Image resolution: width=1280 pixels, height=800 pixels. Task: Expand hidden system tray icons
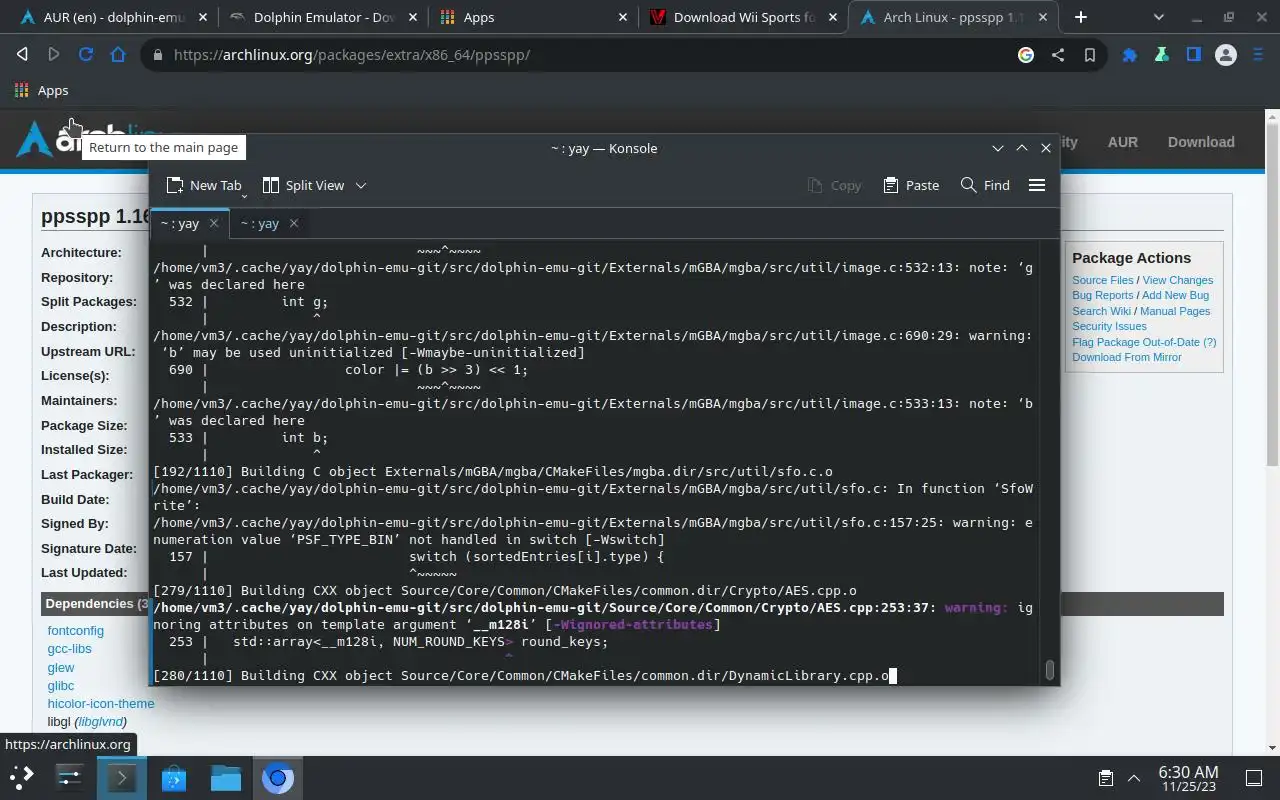click(x=1134, y=778)
